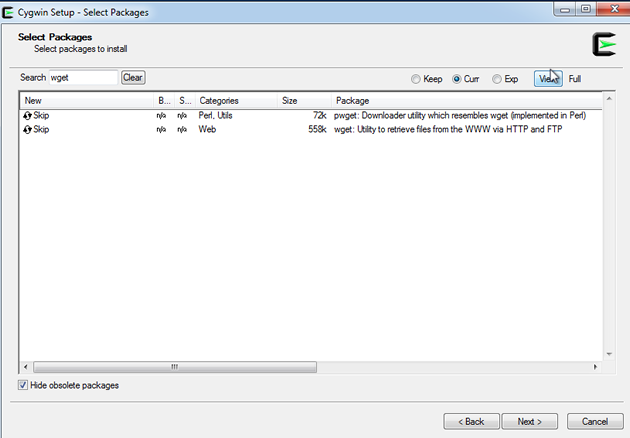Click the horizontal scrollbar right arrow
Image resolution: width=630 pixels, height=438 pixels.
[595, 367]
